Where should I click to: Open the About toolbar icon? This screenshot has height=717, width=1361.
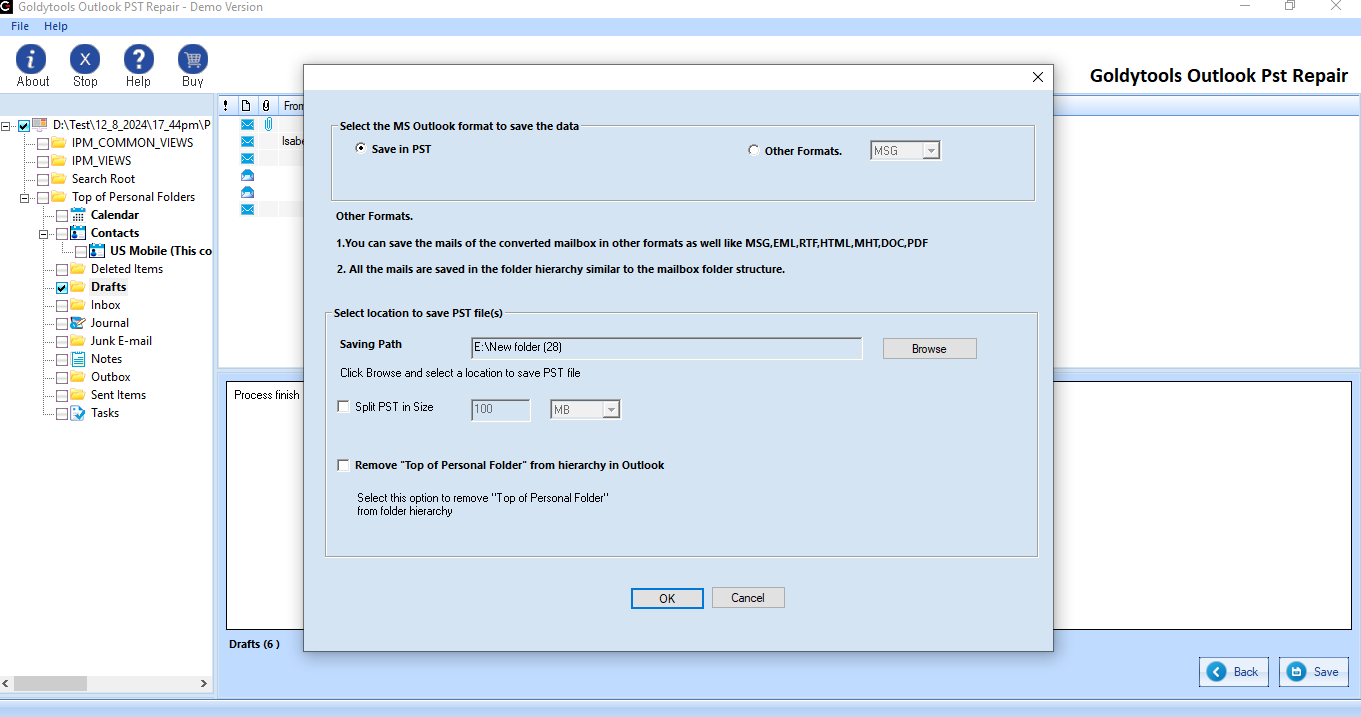[32, 59]
